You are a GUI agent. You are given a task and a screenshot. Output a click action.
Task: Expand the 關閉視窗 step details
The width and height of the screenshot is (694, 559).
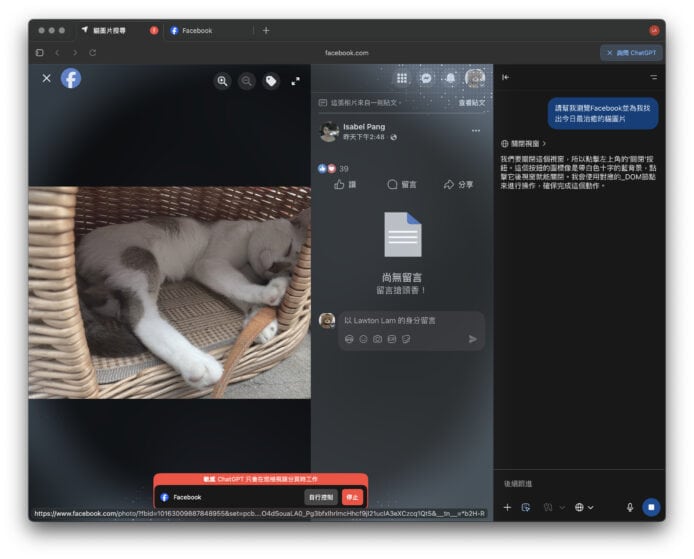pos(524,144)
